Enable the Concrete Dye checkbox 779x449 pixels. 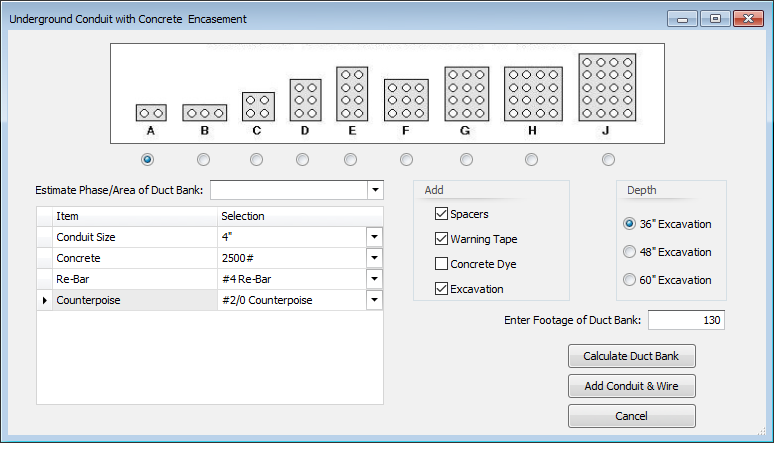(x=441, y=264)
